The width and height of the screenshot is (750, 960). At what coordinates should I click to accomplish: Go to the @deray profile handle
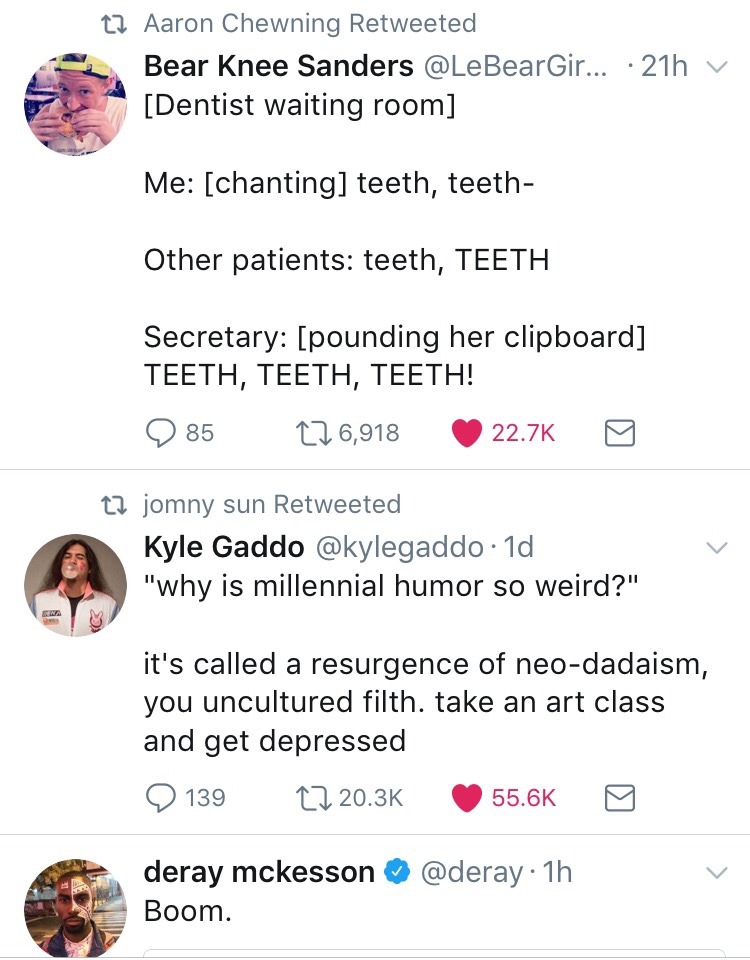[470, 872]
